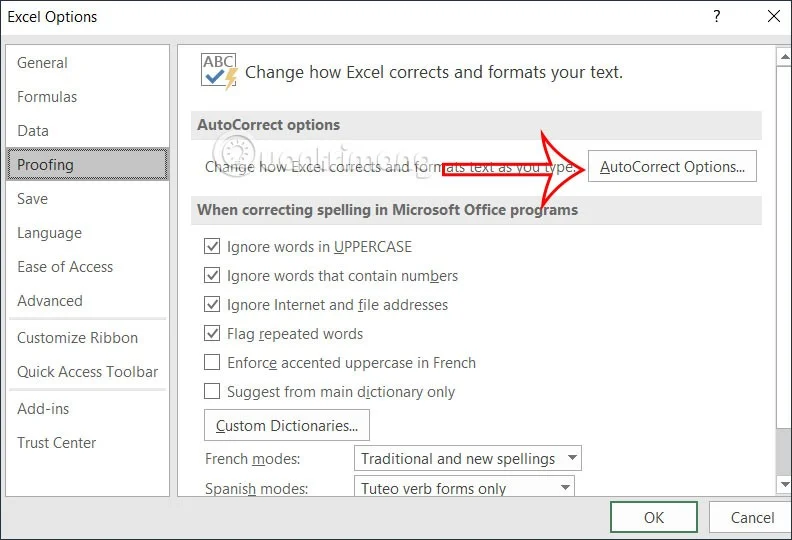Click the Help question mark icon
Screen dimensions: 792x540
coord(716,17)
